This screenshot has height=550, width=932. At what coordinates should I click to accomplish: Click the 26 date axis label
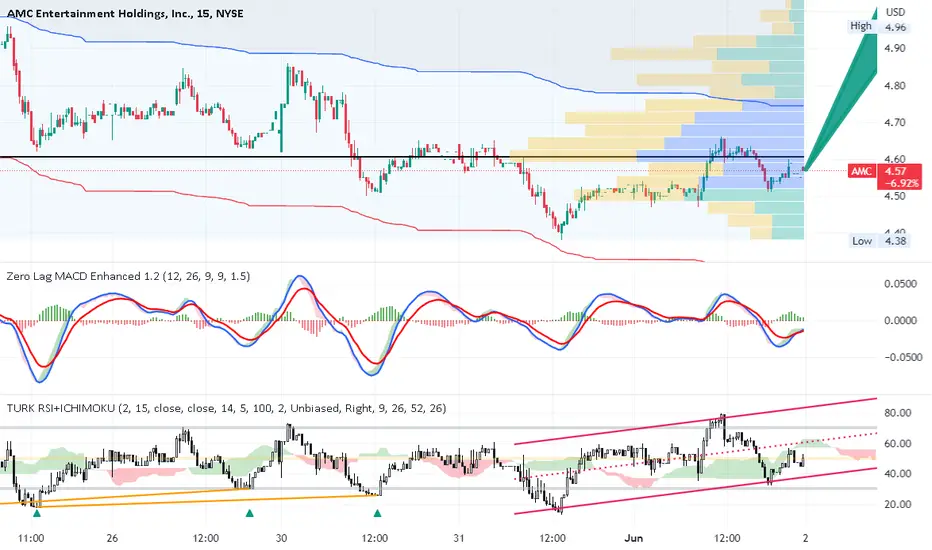point(112,538)
